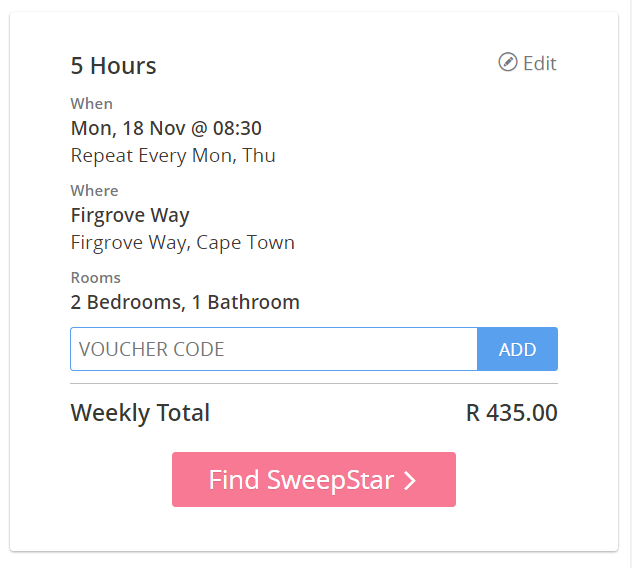Image resolution: width=632 pixels, height=568 pixels.
Task: Click the VOUCHER CODE input field
Action: 274,349
